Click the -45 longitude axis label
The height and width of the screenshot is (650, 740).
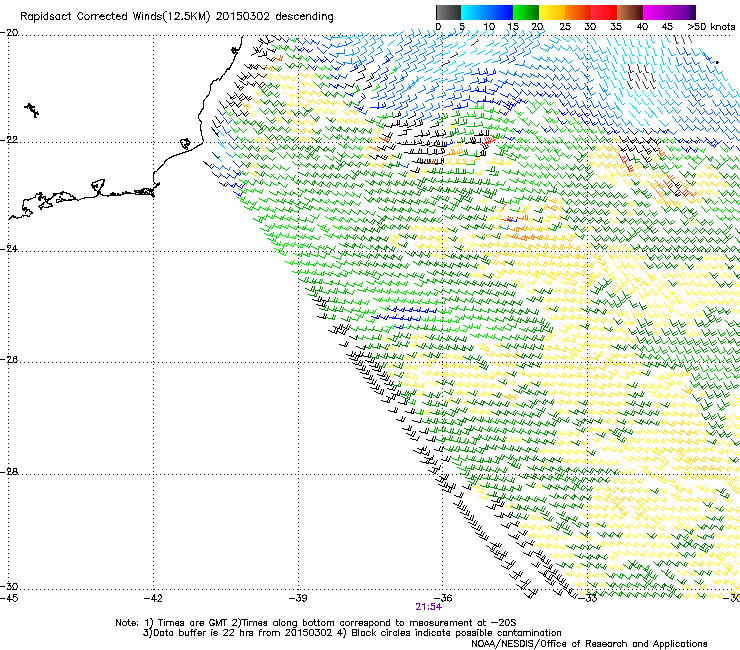[x=9, y=598]
